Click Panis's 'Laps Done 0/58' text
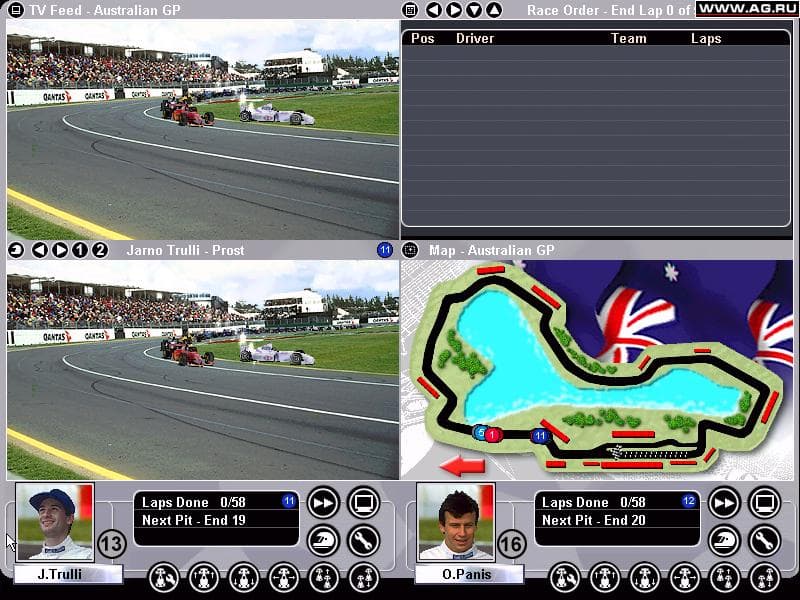800x600 pixels. [593, 502]
